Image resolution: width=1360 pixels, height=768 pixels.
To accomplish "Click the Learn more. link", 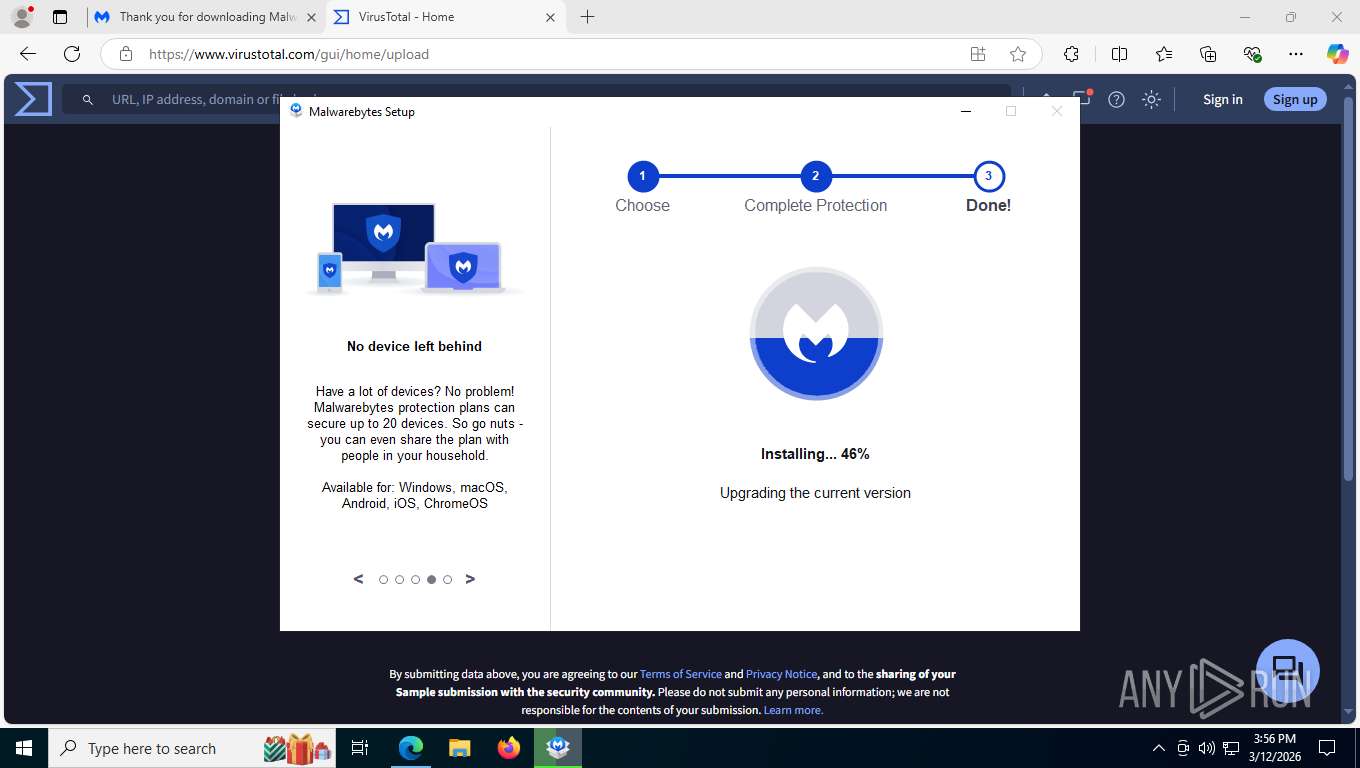I will (793, 710).
